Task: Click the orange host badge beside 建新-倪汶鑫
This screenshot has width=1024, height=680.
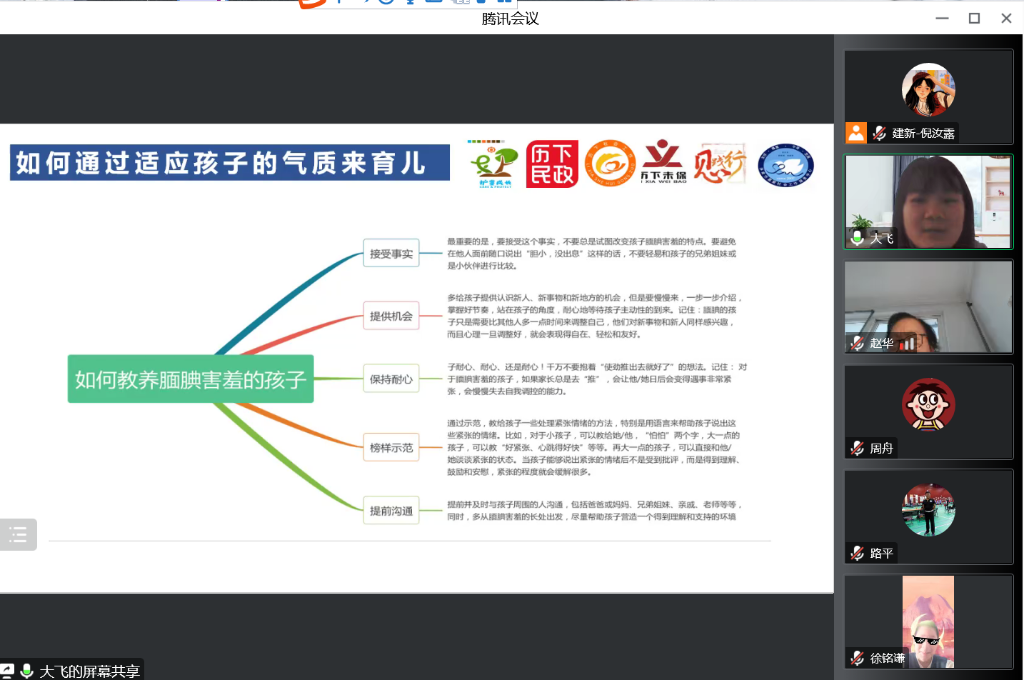Action: pos(856,133)
